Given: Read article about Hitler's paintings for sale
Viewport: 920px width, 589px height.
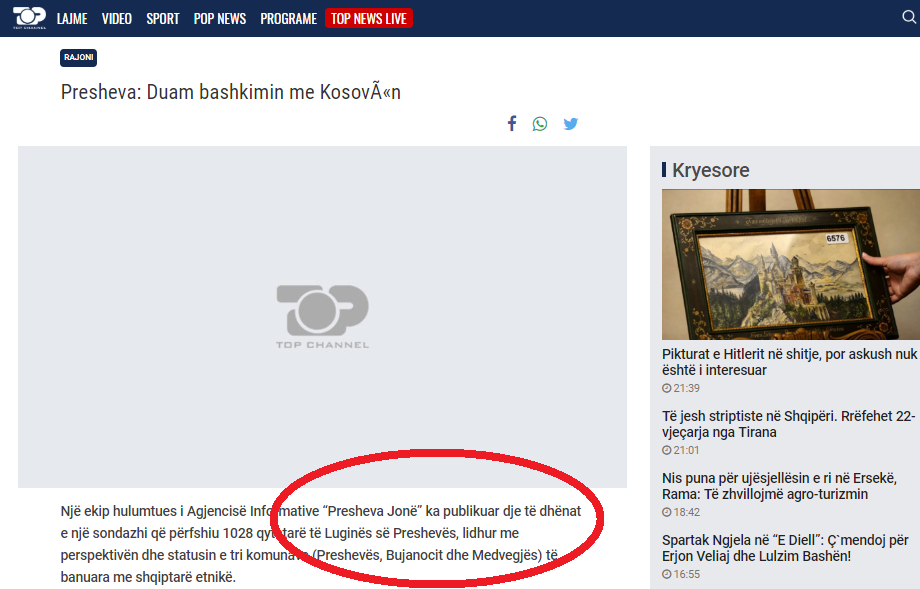Looking at the screenshot, I should click(x=789, y=362).
